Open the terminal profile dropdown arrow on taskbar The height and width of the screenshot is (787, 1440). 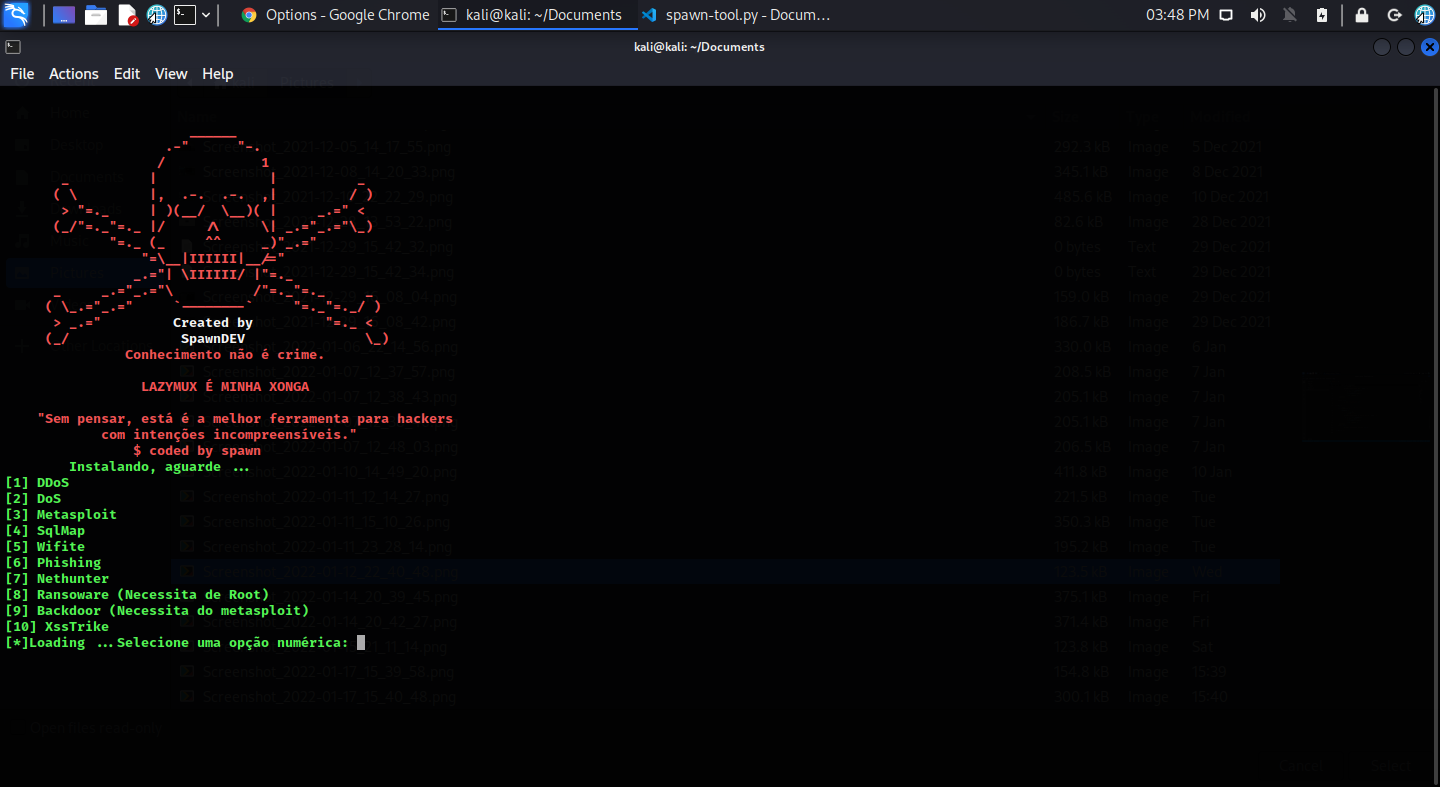point(205,14)
